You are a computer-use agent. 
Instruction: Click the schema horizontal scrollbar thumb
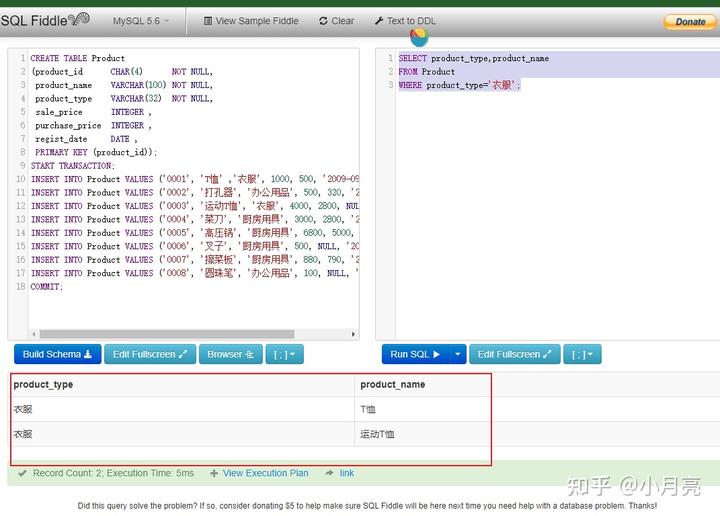[167, 334]
